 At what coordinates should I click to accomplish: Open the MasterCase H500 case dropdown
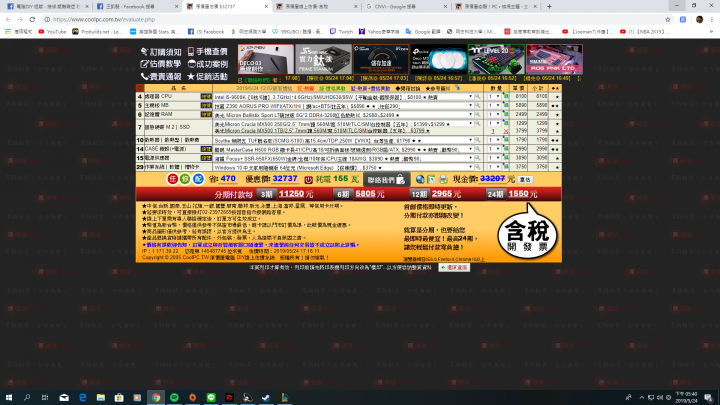pos(343,149)
